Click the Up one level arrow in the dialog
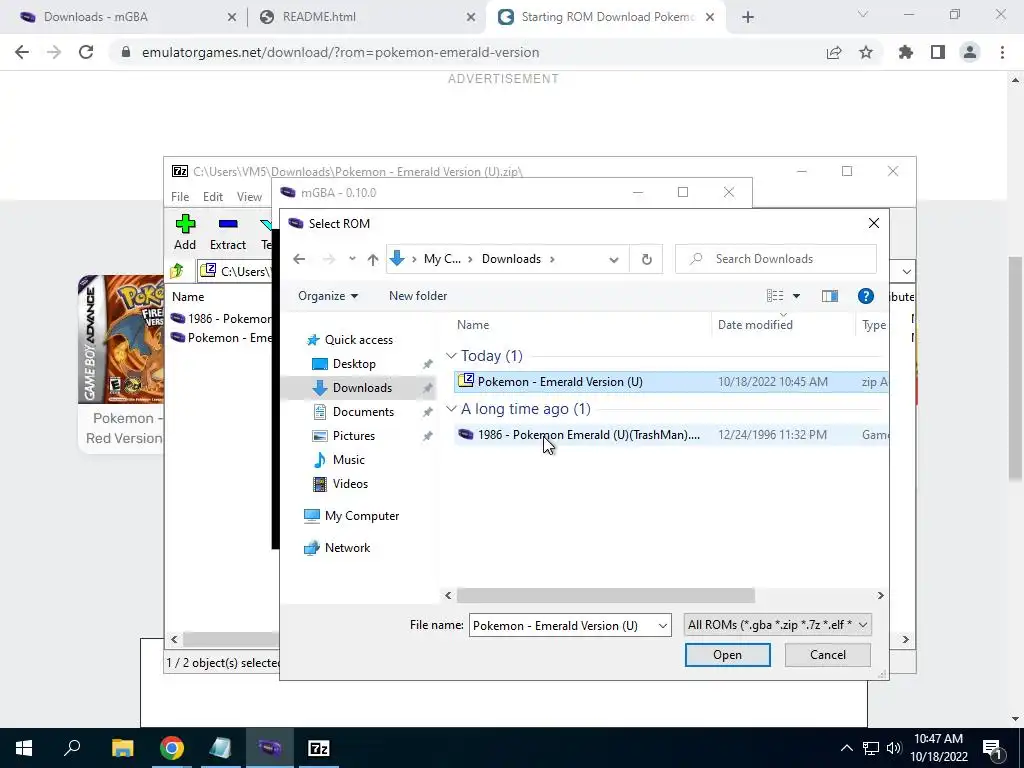The image size is (1024, 768). click(373, 259)
